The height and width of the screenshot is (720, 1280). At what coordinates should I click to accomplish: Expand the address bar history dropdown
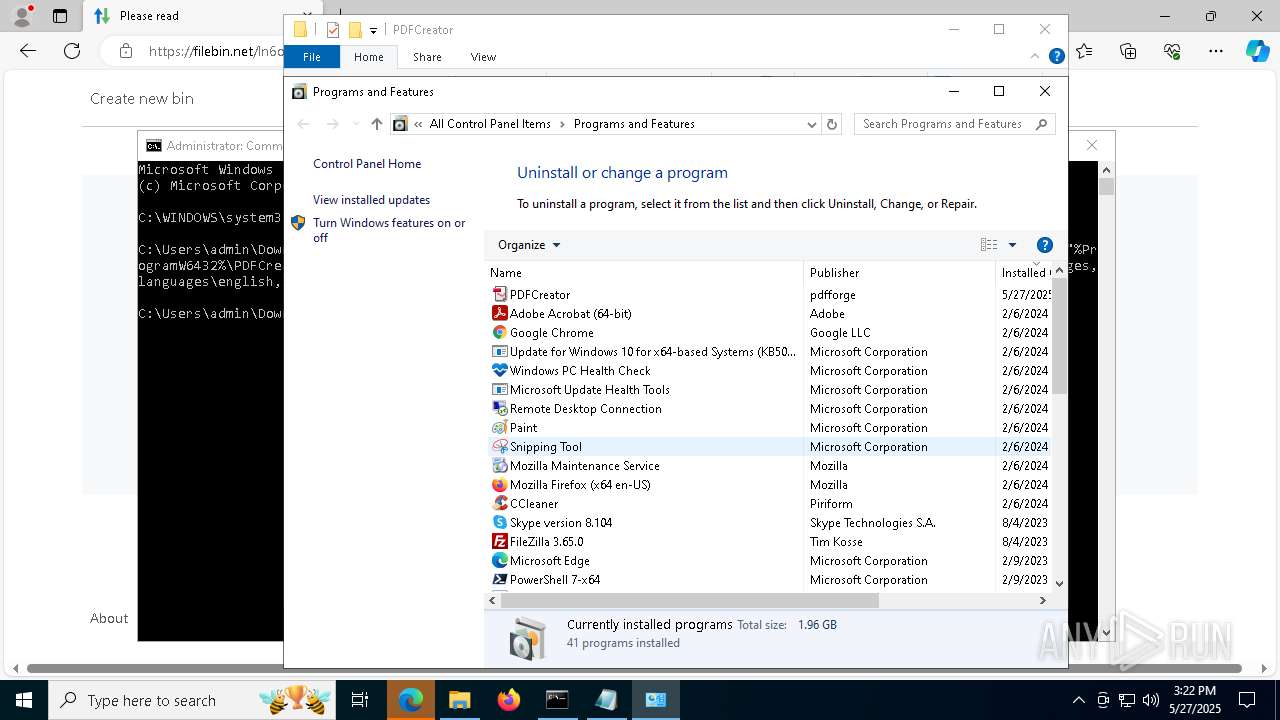[811, 124]
